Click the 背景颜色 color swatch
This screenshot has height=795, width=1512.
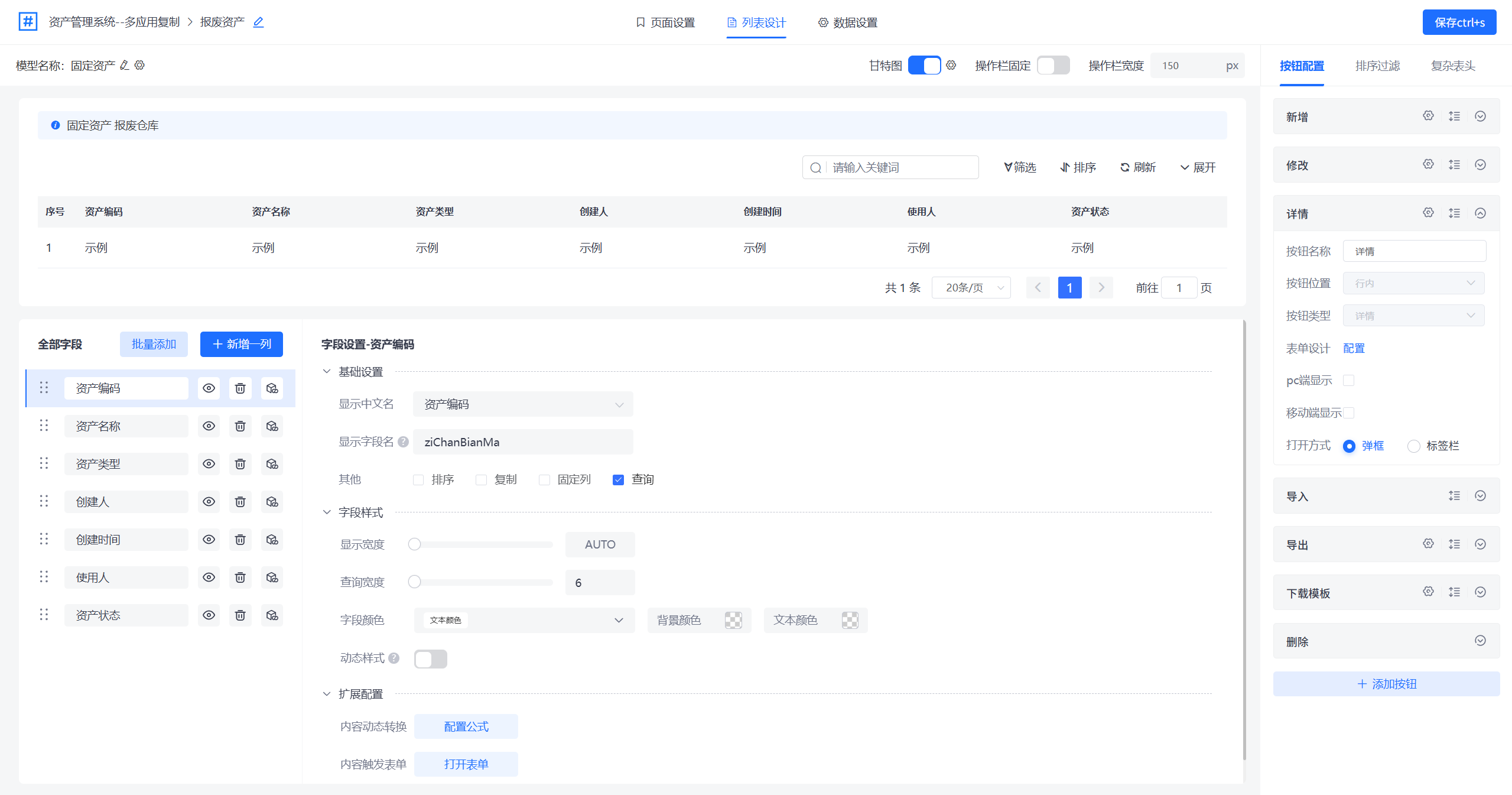point(733,620)
